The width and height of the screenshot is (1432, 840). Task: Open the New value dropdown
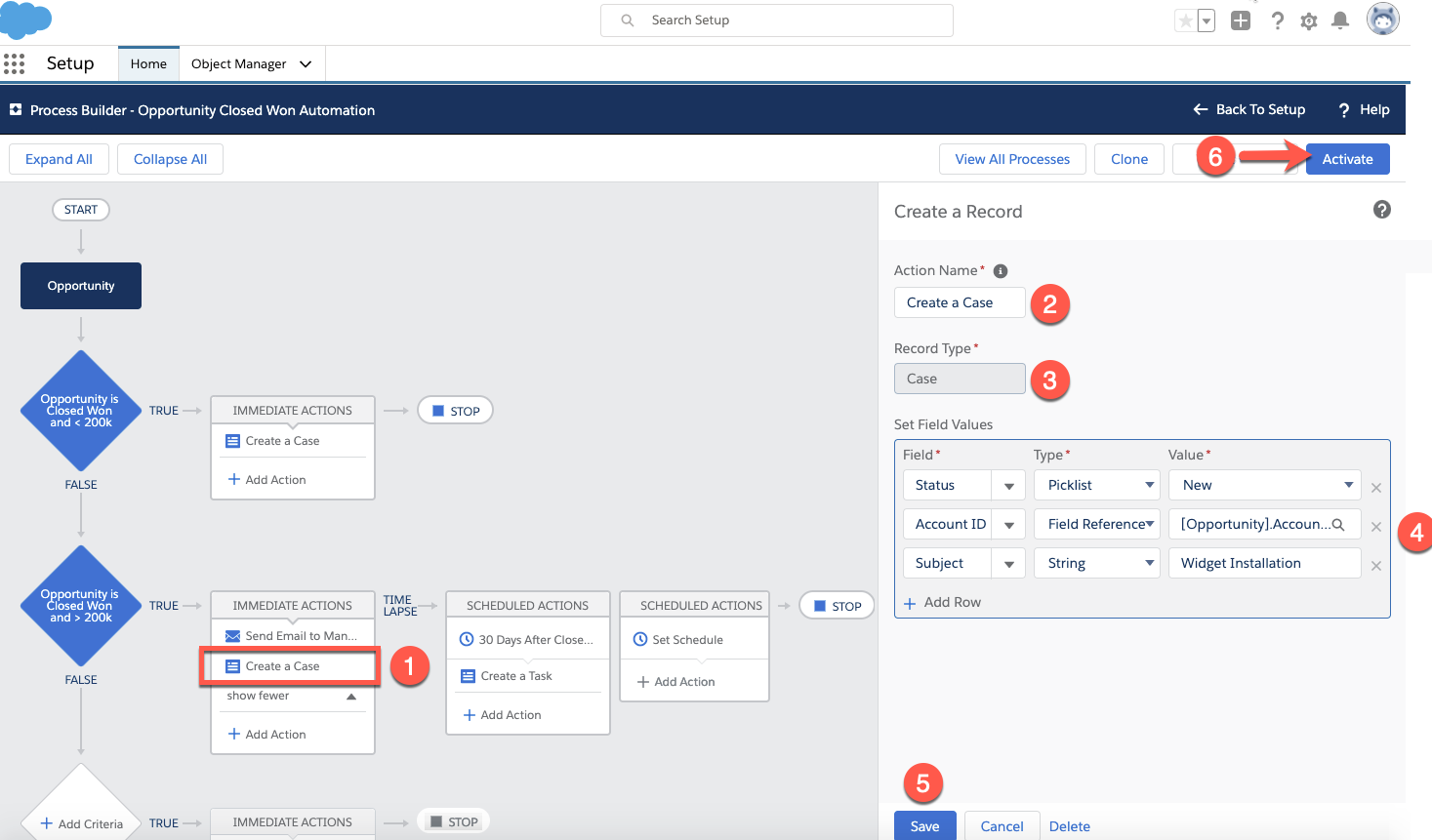coord(1264,485)
